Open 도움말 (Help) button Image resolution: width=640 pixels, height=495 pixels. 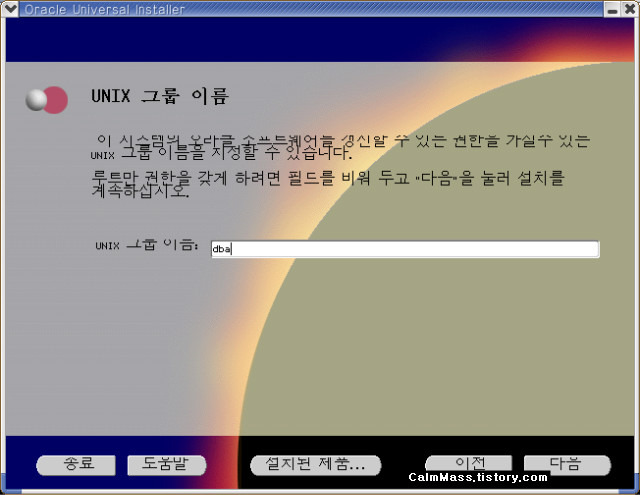pyautogui.click(x=167, y=465)
